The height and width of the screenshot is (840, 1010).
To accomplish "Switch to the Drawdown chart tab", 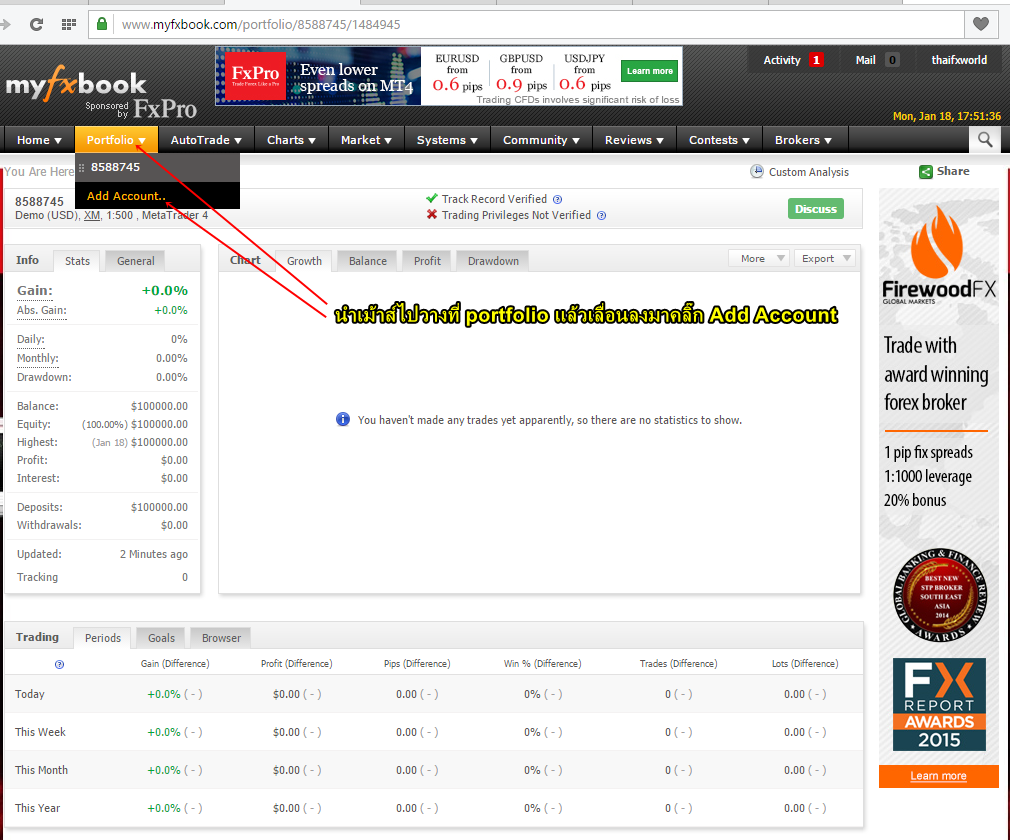I will [x=493, y=261].
